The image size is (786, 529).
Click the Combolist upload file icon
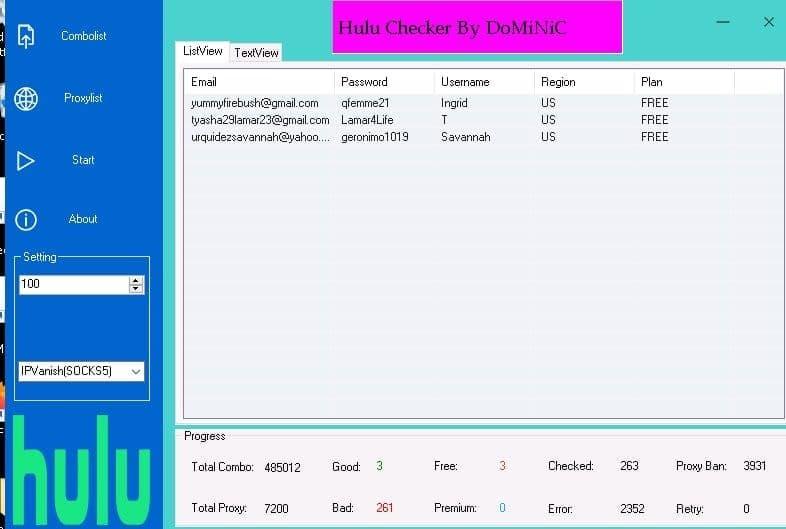pyautogui.click(x=26, y=36)
